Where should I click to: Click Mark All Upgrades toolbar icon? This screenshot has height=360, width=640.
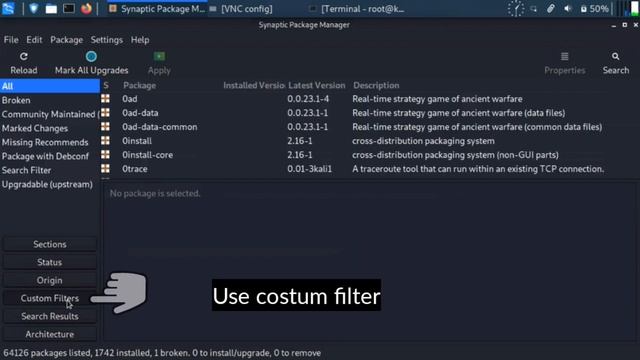tap(91, 56)
